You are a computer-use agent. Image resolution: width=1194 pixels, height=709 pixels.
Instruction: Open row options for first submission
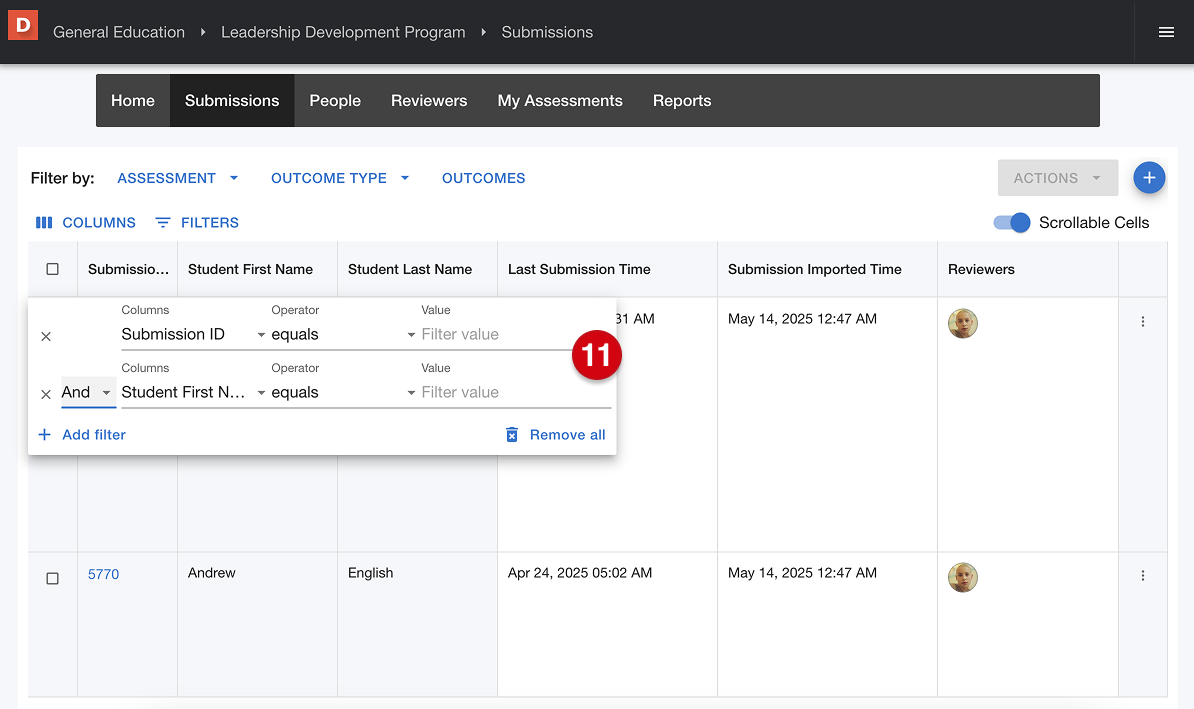tap(1142, 322)
